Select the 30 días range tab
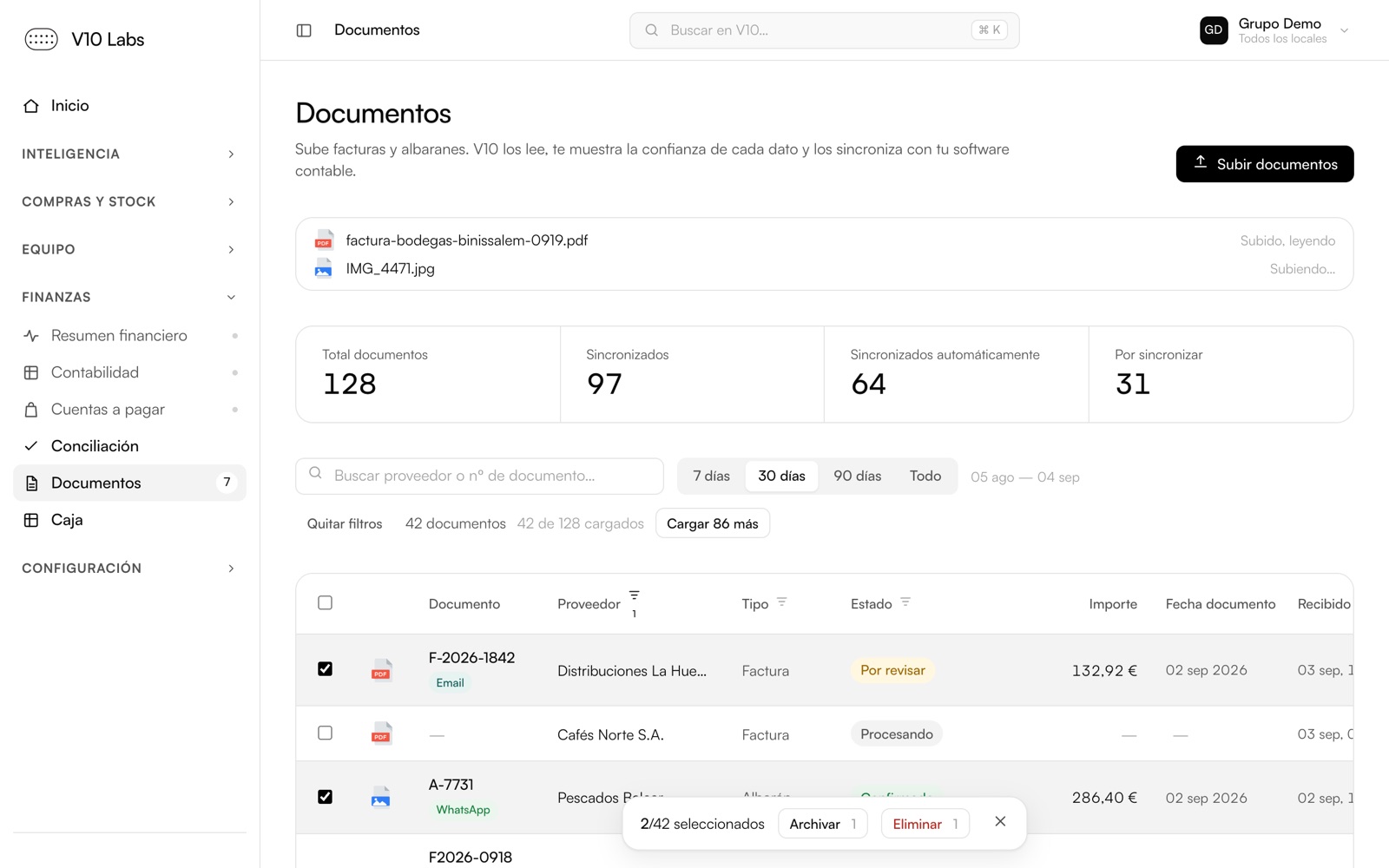 (x=781, y=476)
